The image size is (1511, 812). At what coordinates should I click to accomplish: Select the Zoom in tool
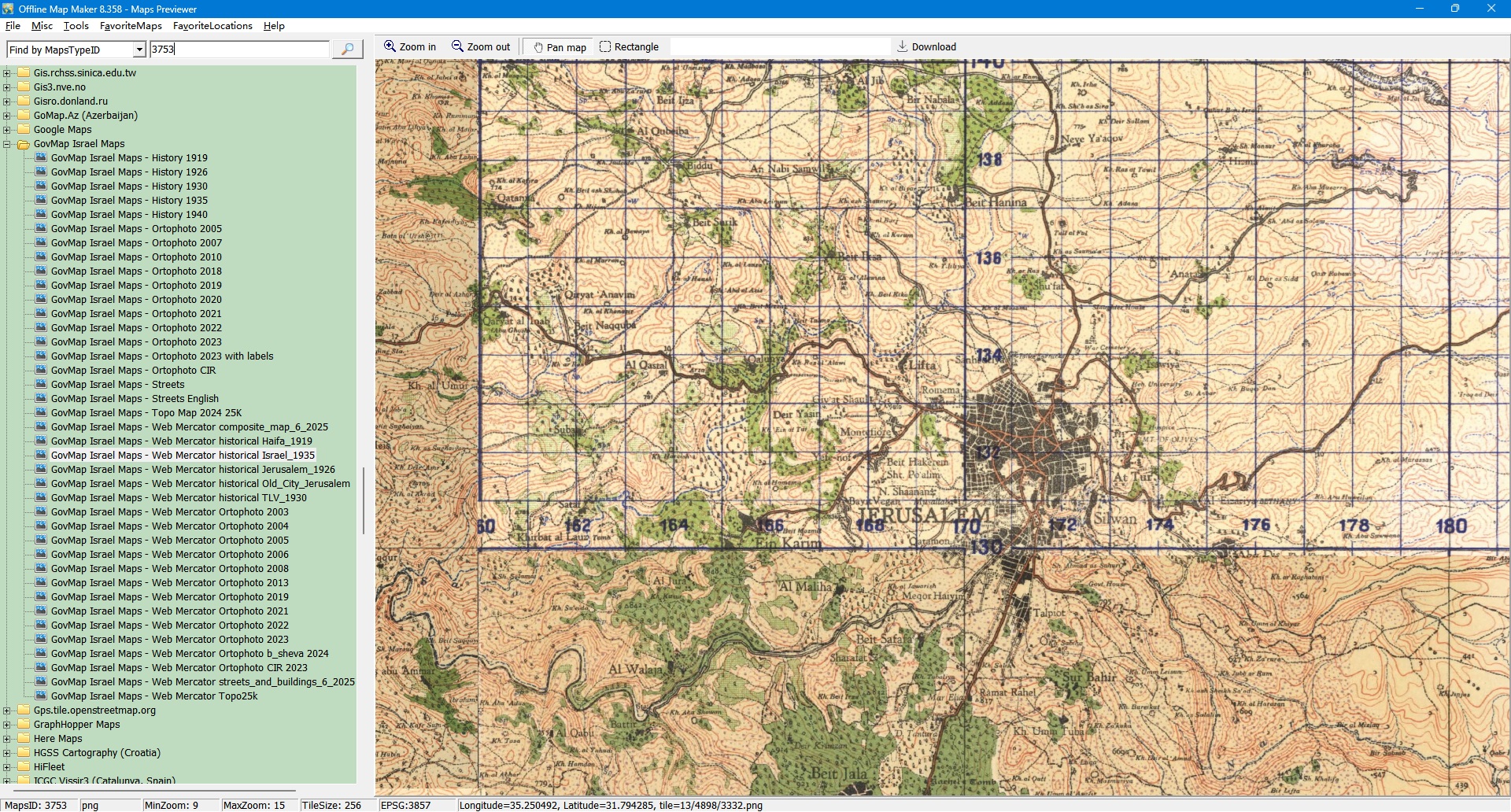pos(409,46)
